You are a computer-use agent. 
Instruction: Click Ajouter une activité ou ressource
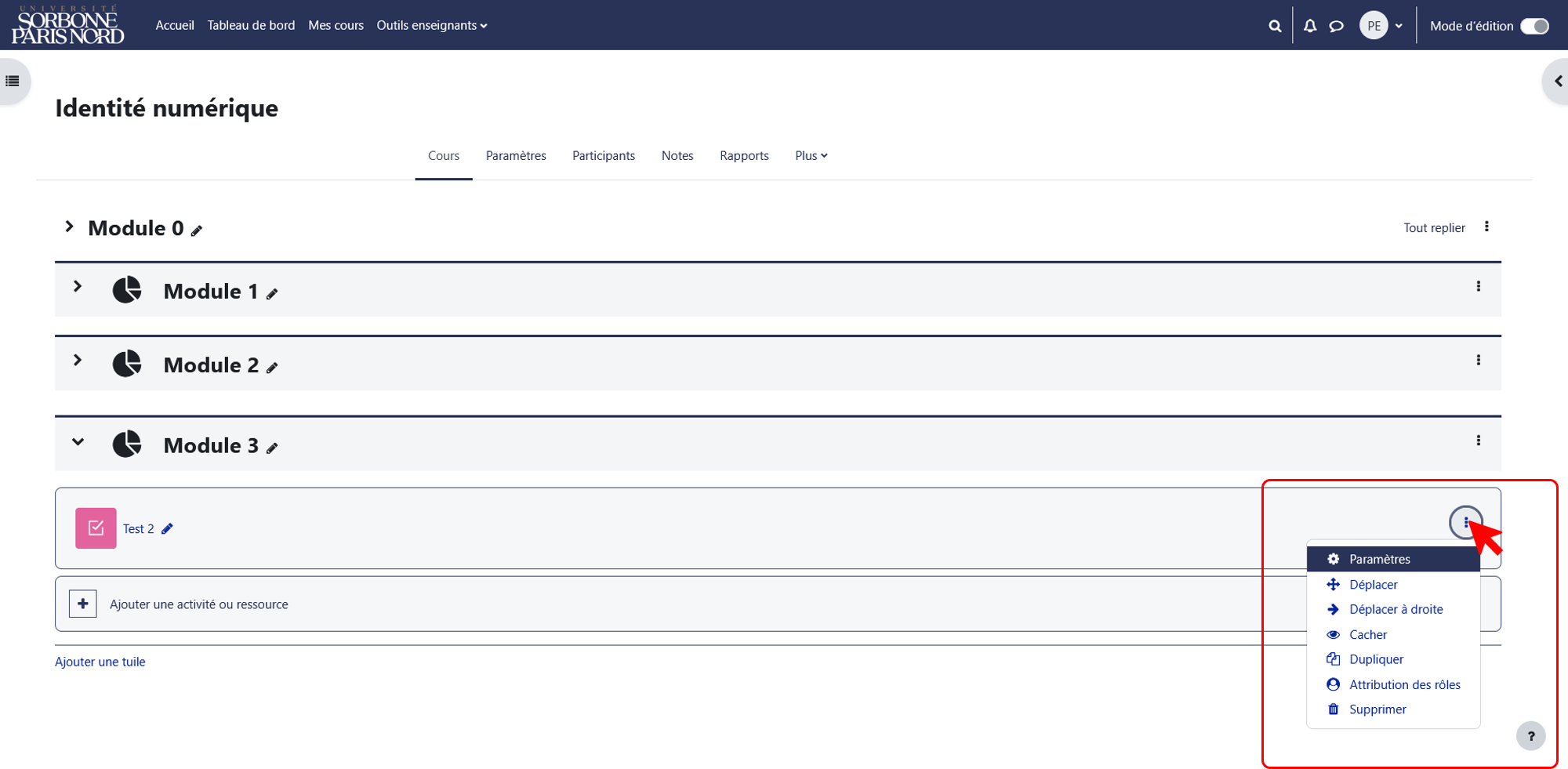click(x=199, y=604)
